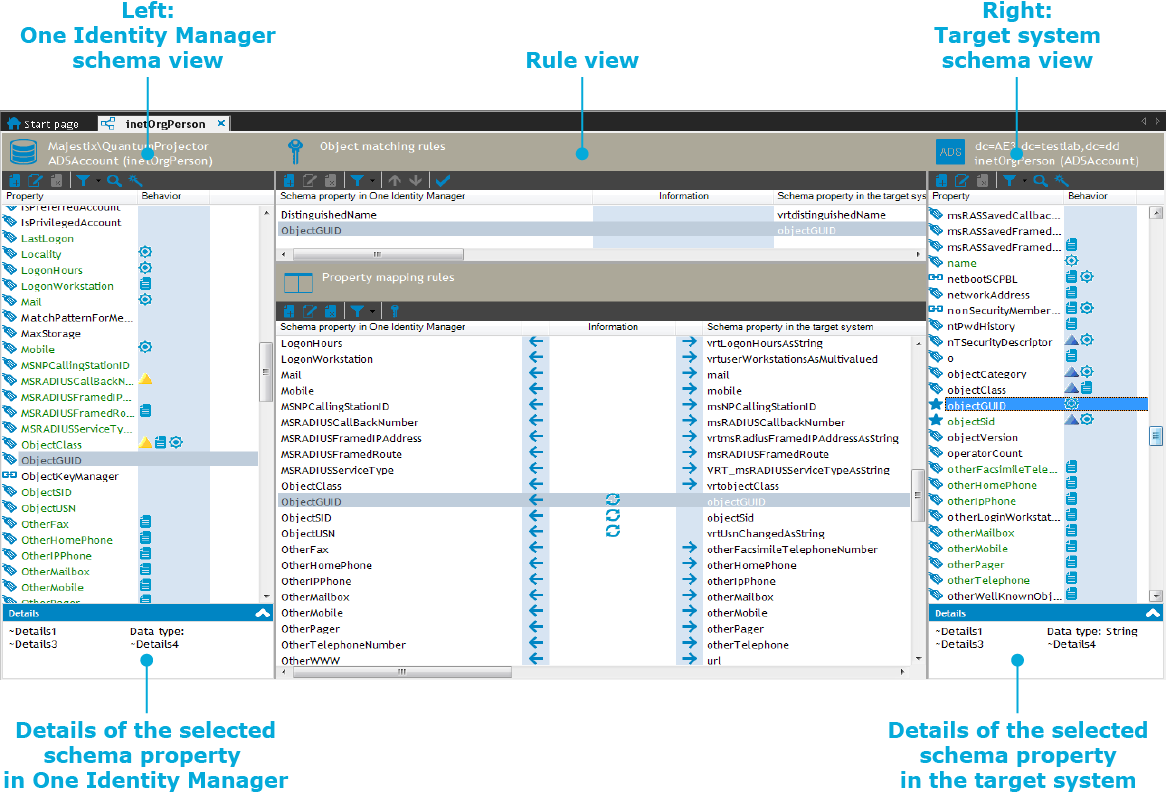The height and width of the screenshot is (795, 1166).
Task: Click the Property column header in the left schema view
Action: [x=70, y=196]
